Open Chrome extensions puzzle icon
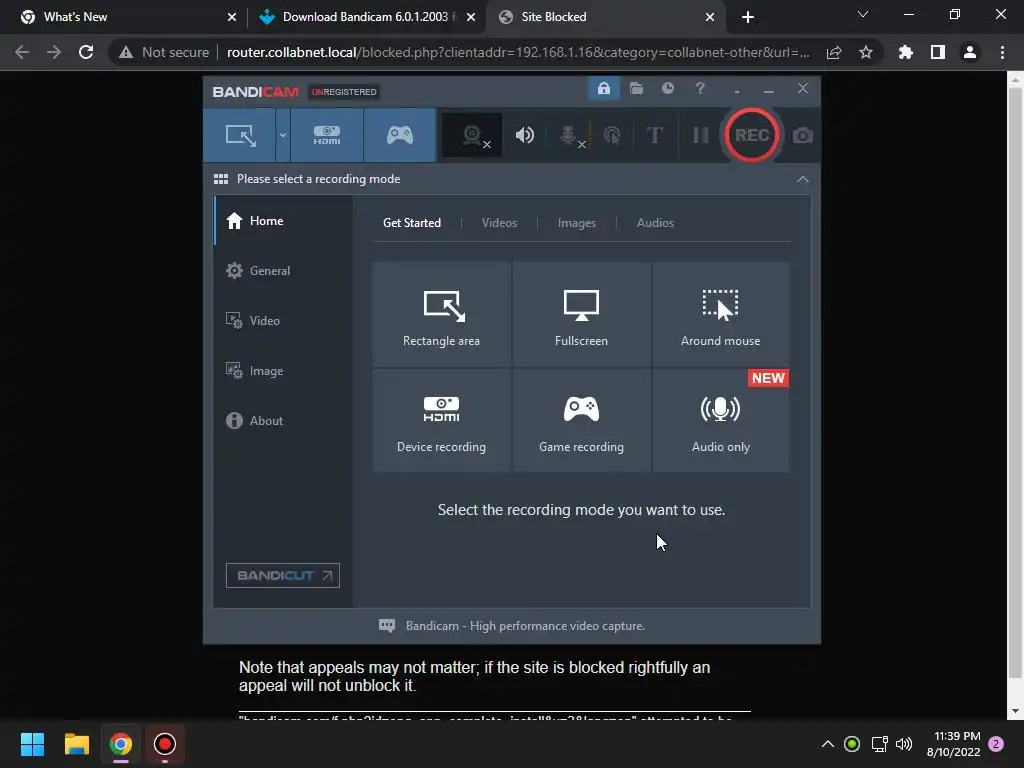Viewport: 1024px width, 768px height. (x=905, y=52)
